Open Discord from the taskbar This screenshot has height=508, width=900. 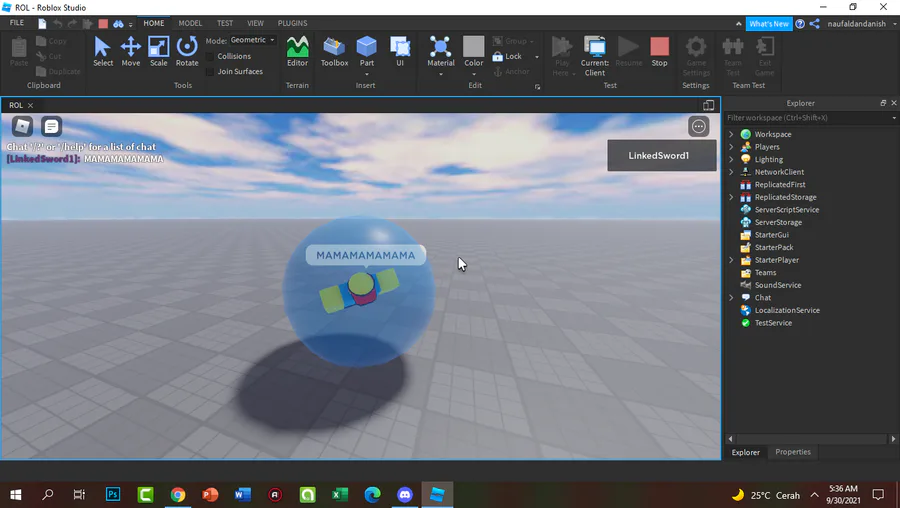point(405,494)
